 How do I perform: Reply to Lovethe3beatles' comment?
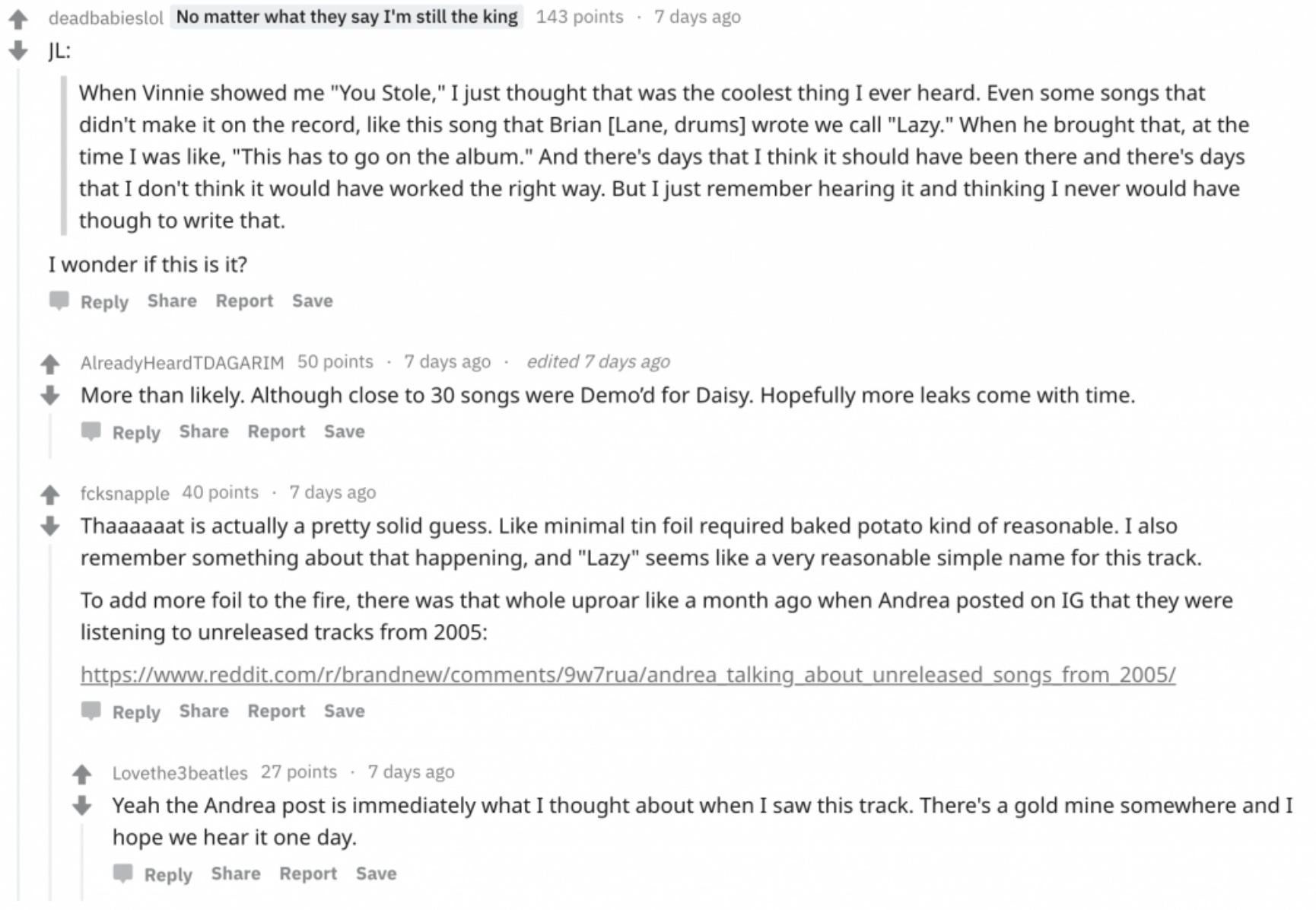pyautogui.click(x=169, y=873)
